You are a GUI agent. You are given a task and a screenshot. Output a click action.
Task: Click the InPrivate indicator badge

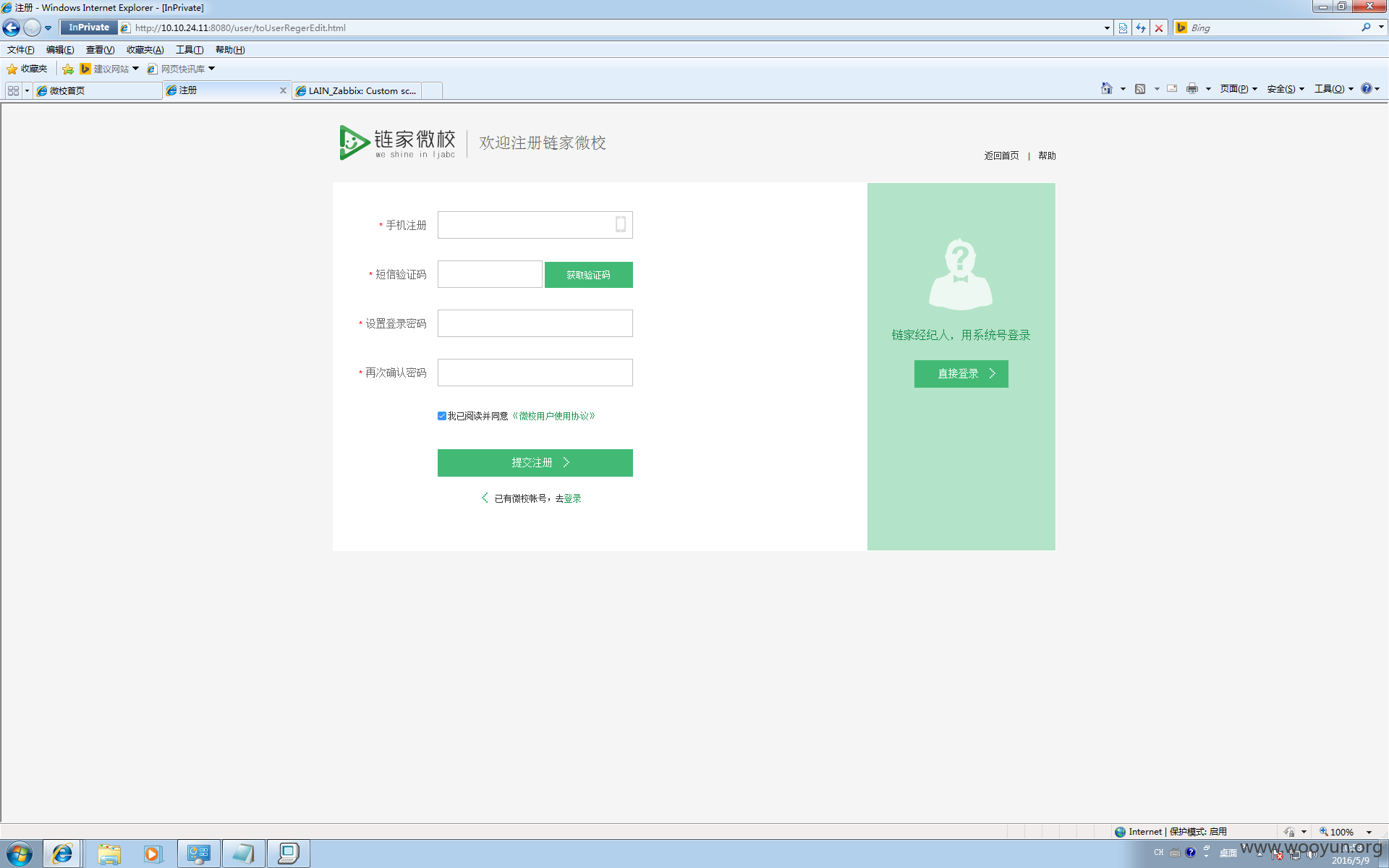88,27
